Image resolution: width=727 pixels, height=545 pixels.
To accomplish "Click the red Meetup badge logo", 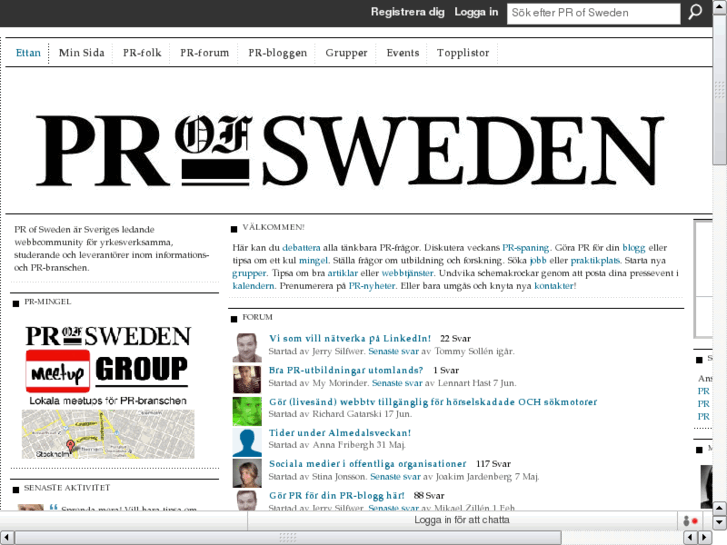I will point(58,371).
